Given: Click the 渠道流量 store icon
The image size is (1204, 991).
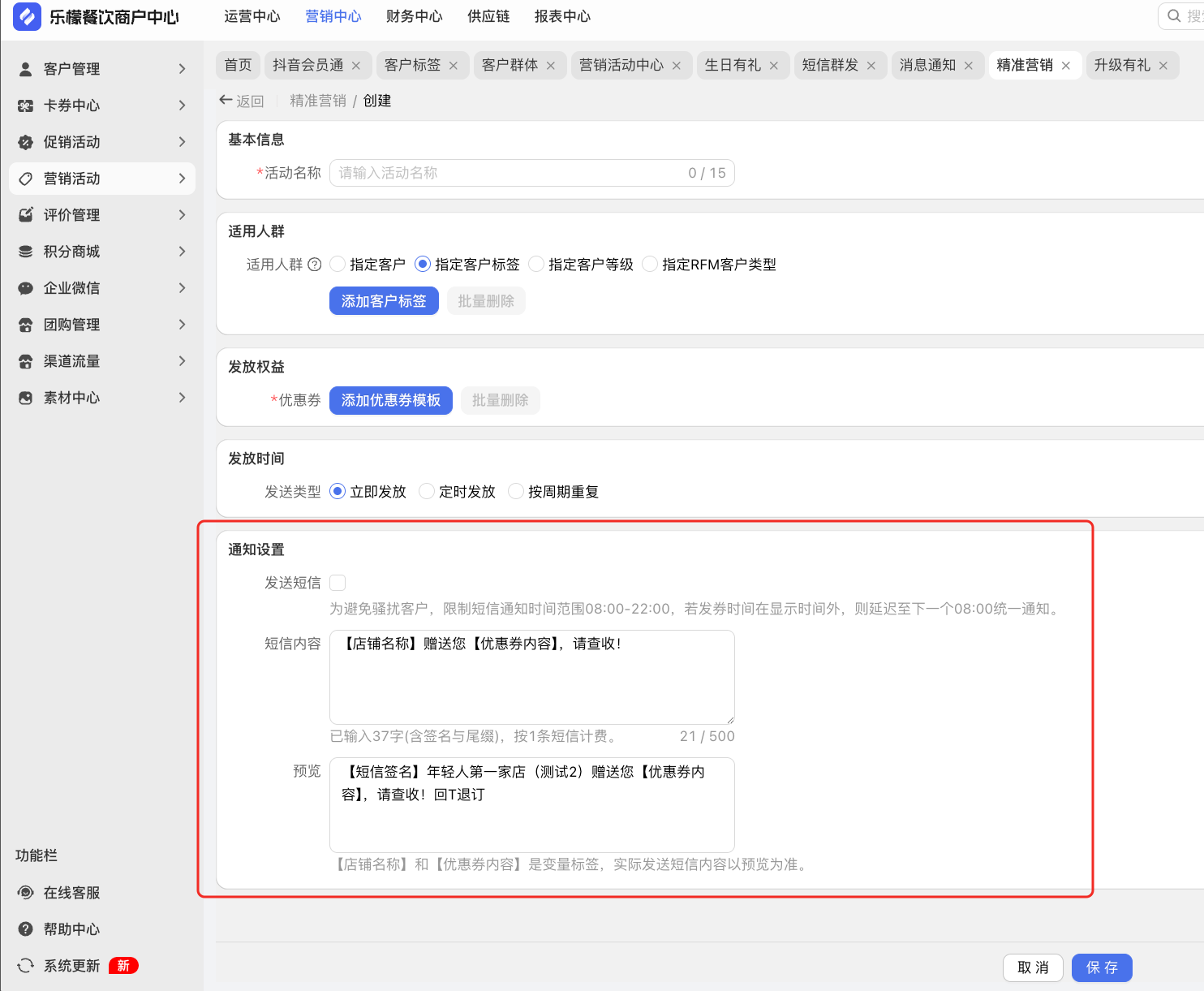Looking at the screenshot, I should [x=26, y=361].
